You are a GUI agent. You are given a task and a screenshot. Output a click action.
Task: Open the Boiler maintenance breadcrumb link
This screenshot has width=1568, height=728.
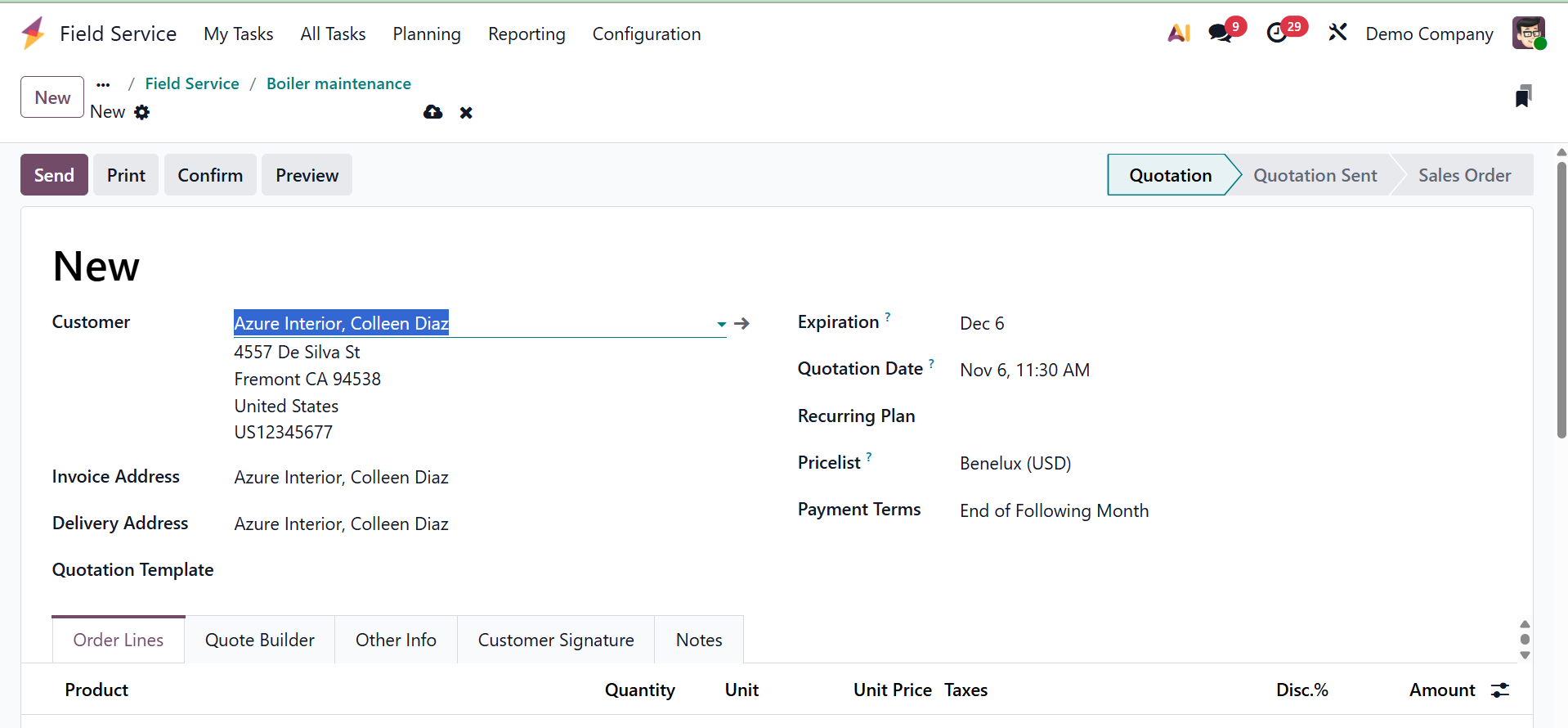338,84
